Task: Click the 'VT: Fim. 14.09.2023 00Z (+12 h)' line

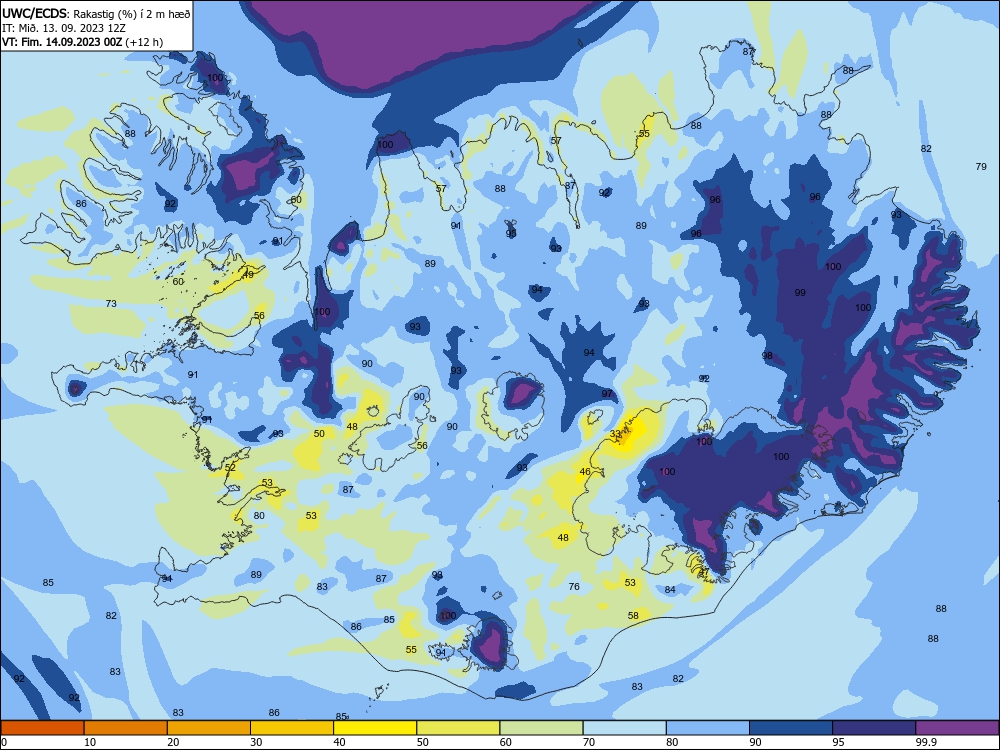Action: [82, 42]
